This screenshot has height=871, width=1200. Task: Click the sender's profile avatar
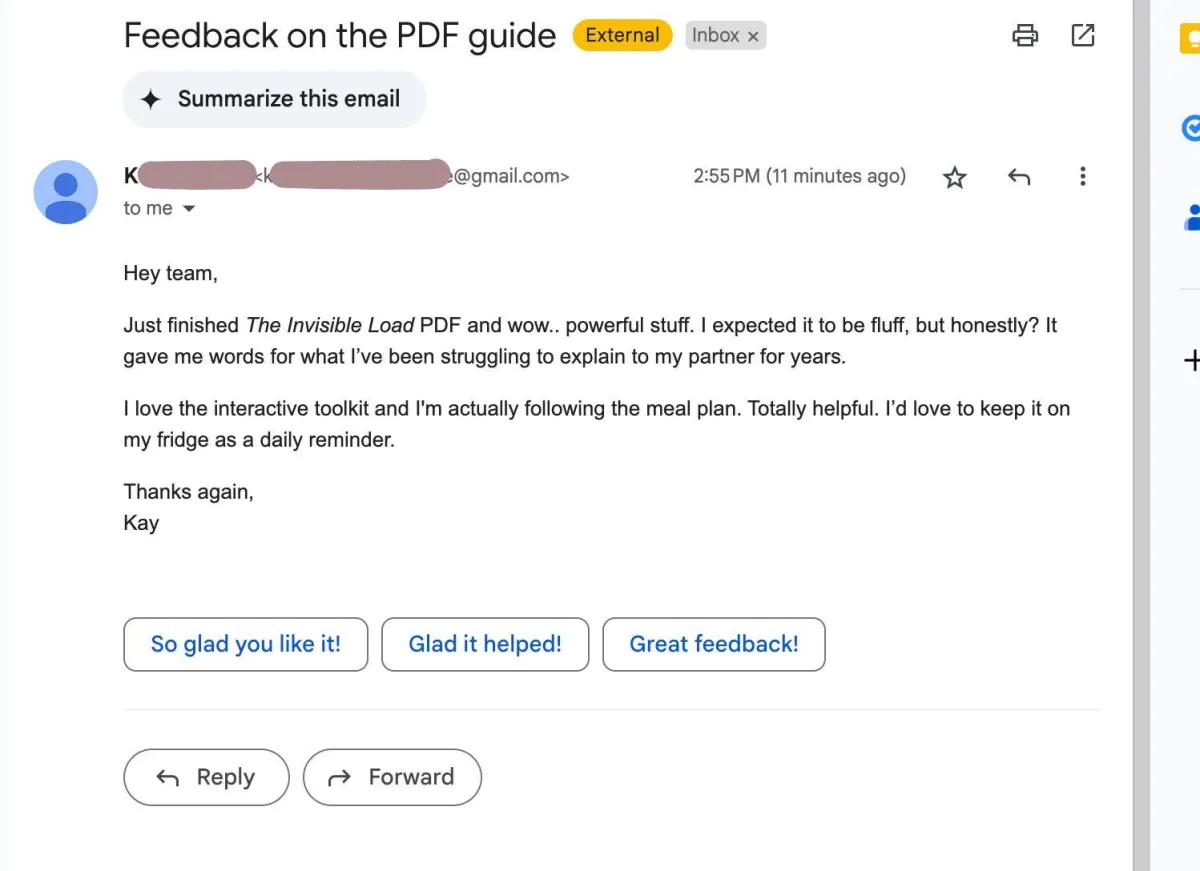tap(66, 192)
